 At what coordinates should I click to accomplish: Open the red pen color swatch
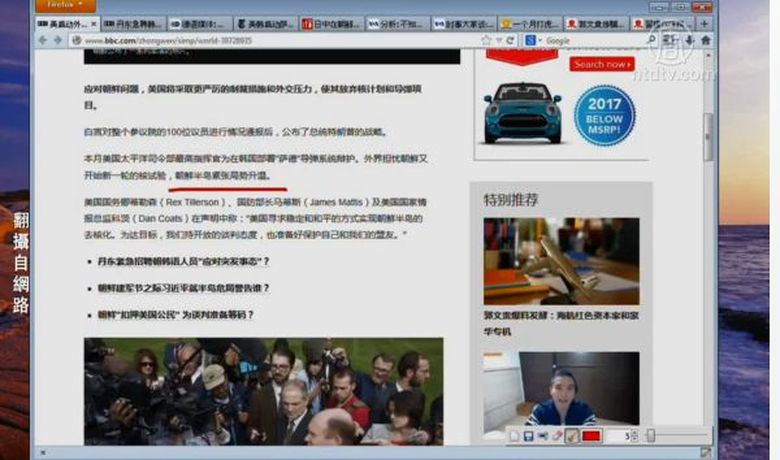591,436
